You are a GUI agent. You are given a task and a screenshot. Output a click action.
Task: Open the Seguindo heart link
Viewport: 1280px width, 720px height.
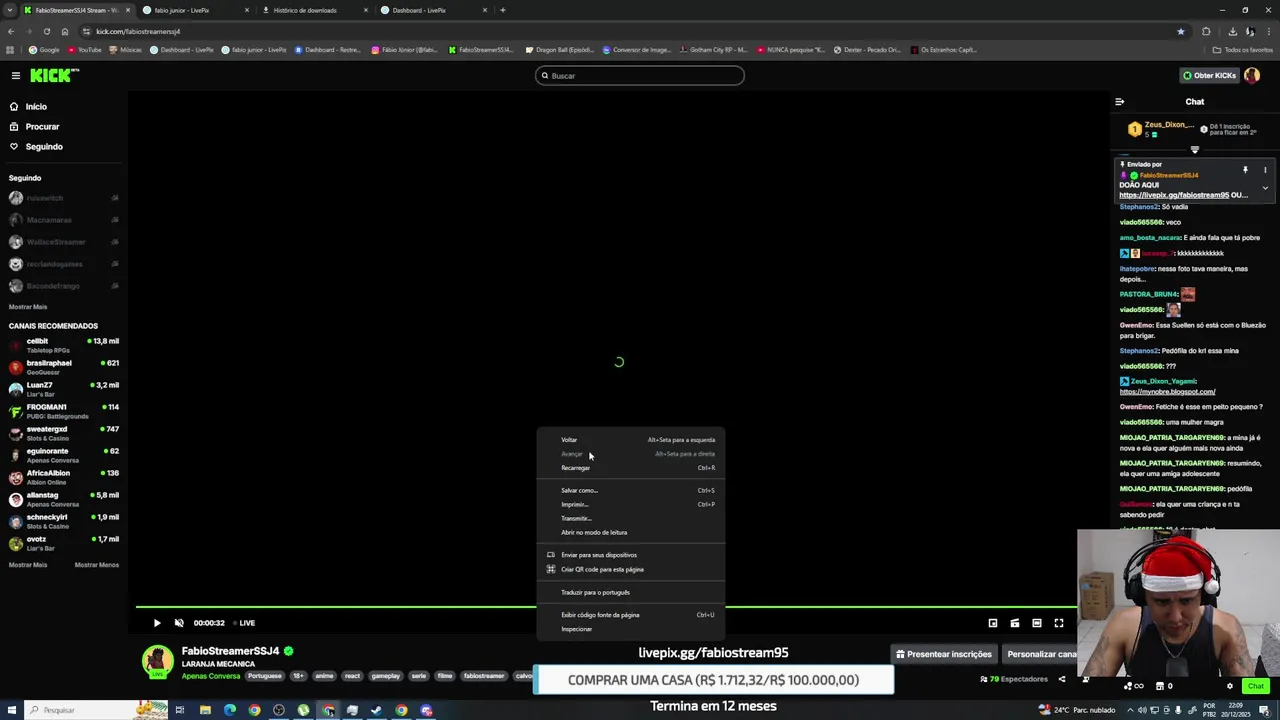click(44, 146)
